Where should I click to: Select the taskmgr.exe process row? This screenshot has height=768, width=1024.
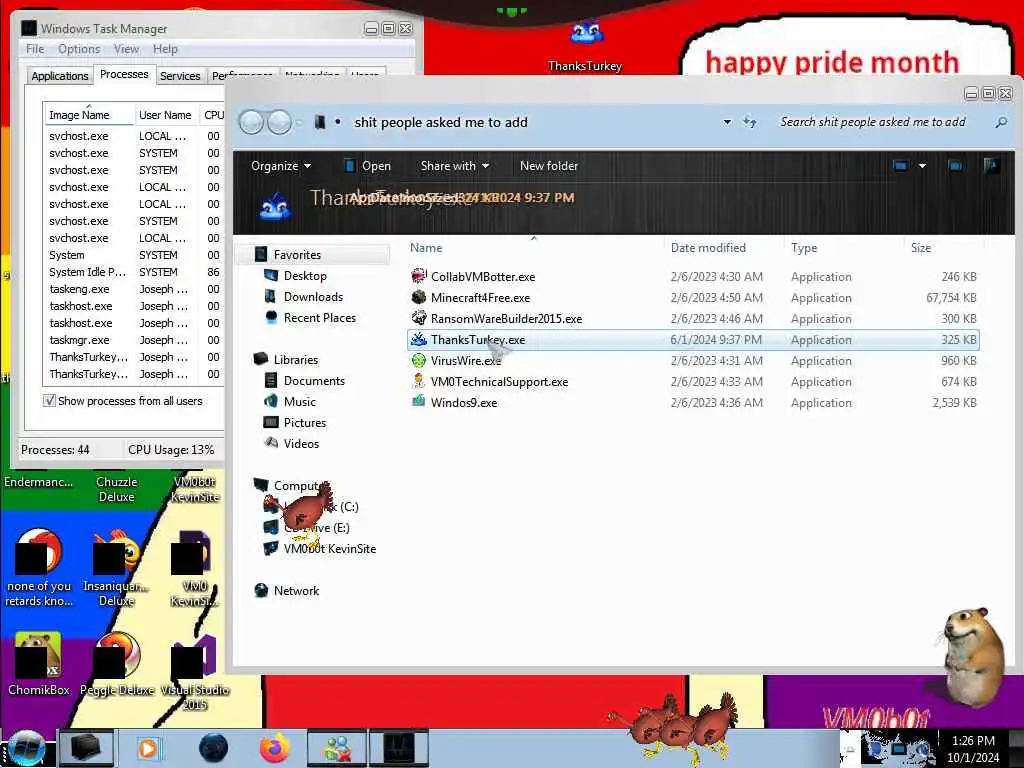tap(134, 340)
